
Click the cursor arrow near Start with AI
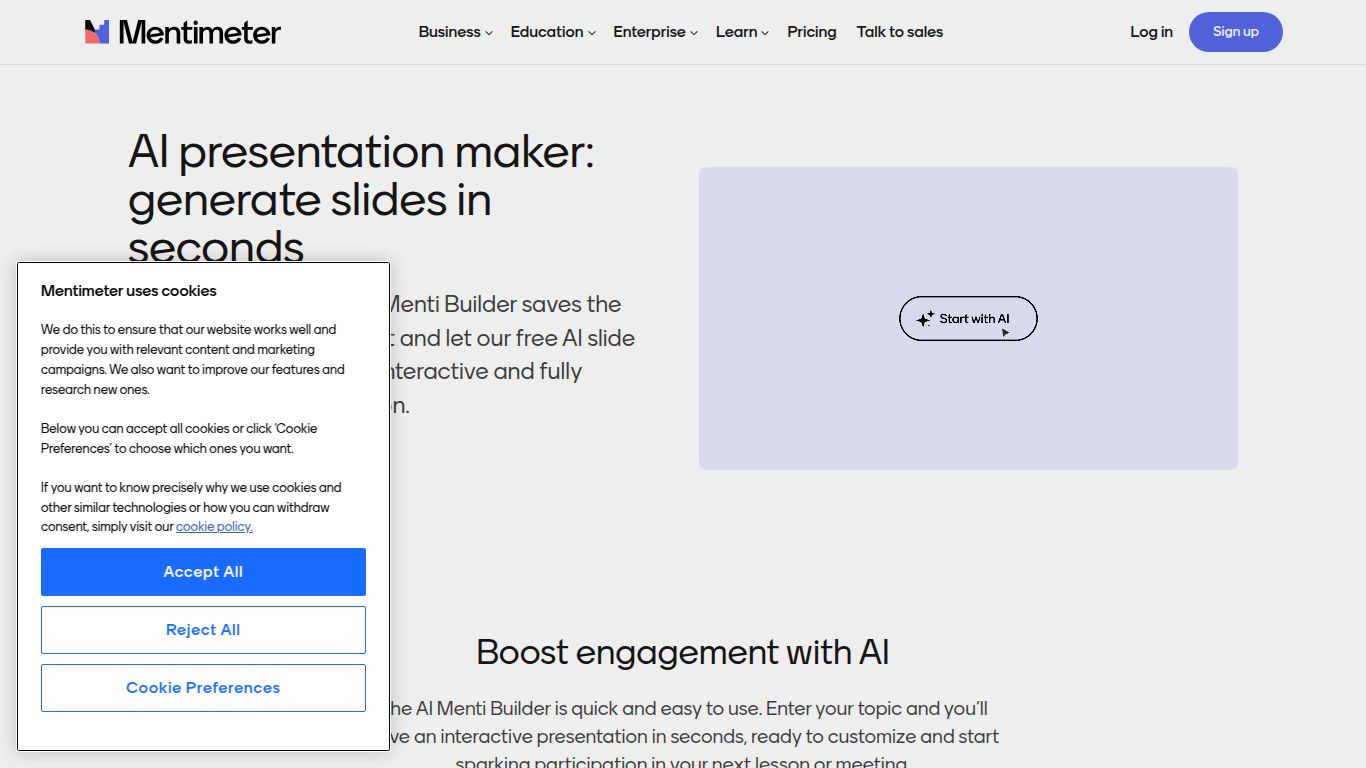(1004, 331)
